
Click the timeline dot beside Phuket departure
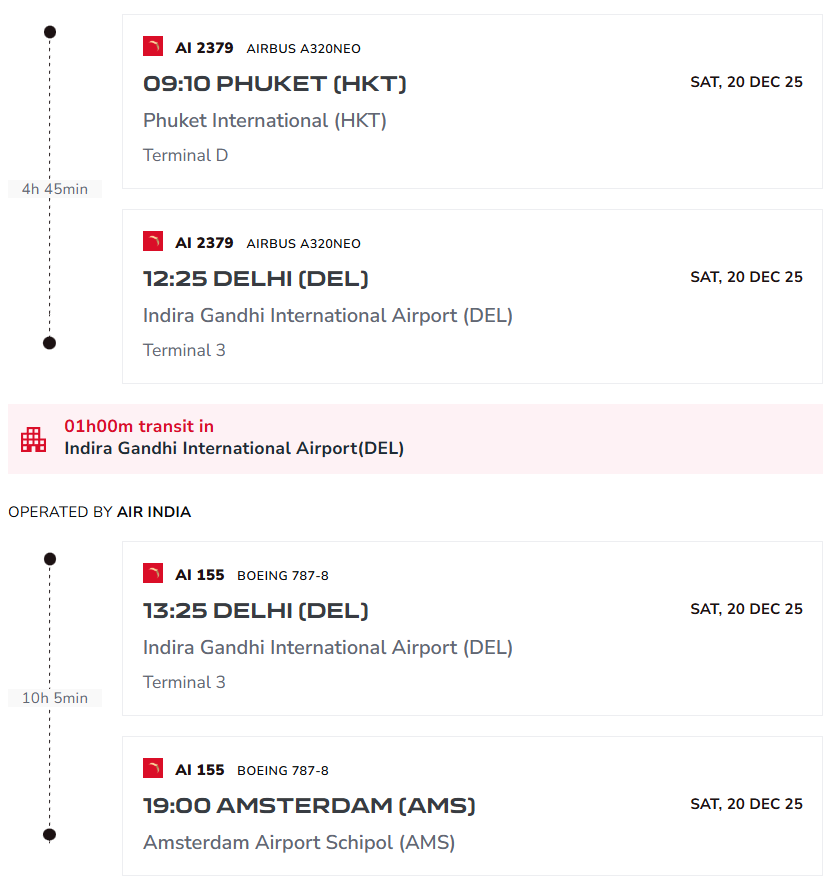click(50, 32)
